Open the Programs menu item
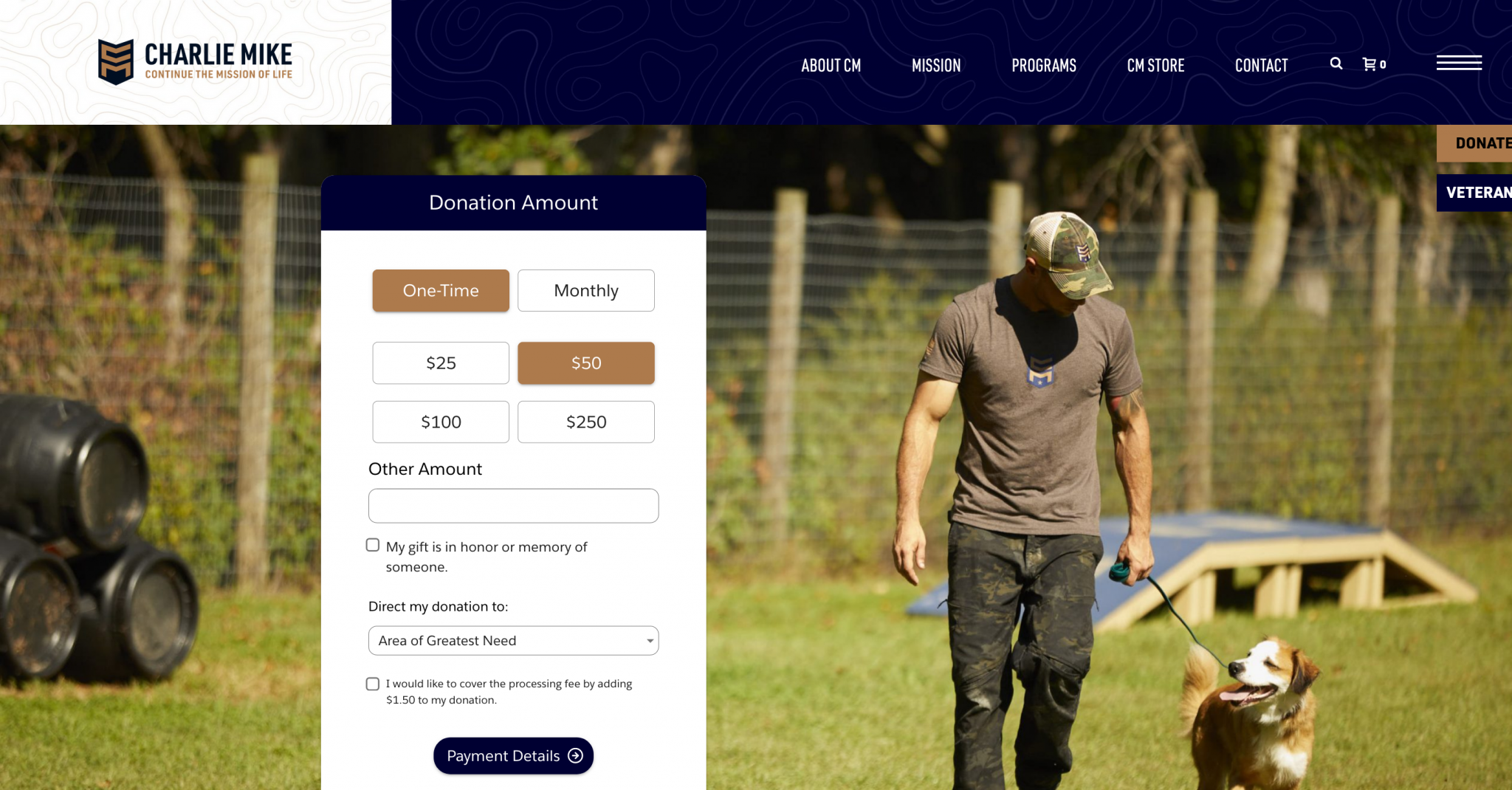The height and width of the screenshot is (790, 1512). tap(1044, 66)
